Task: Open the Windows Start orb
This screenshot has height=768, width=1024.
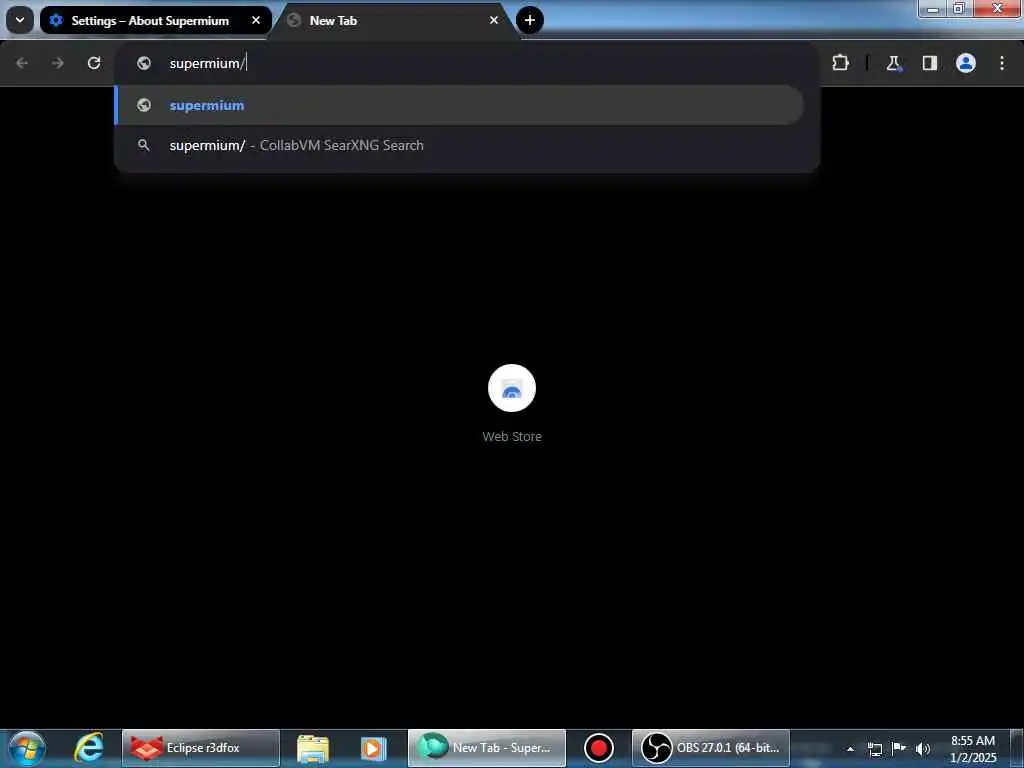Action: (x=26, y=748)
